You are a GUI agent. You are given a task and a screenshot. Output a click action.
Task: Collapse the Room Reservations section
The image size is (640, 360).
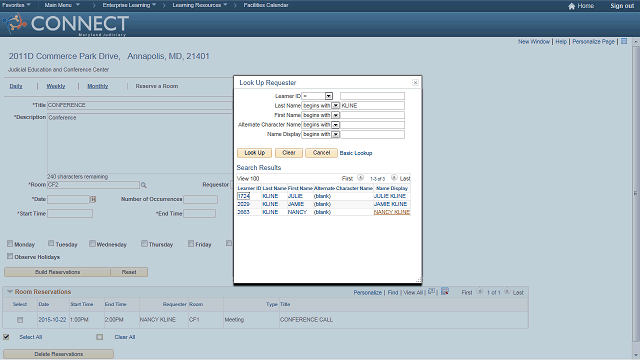[10, 292]
